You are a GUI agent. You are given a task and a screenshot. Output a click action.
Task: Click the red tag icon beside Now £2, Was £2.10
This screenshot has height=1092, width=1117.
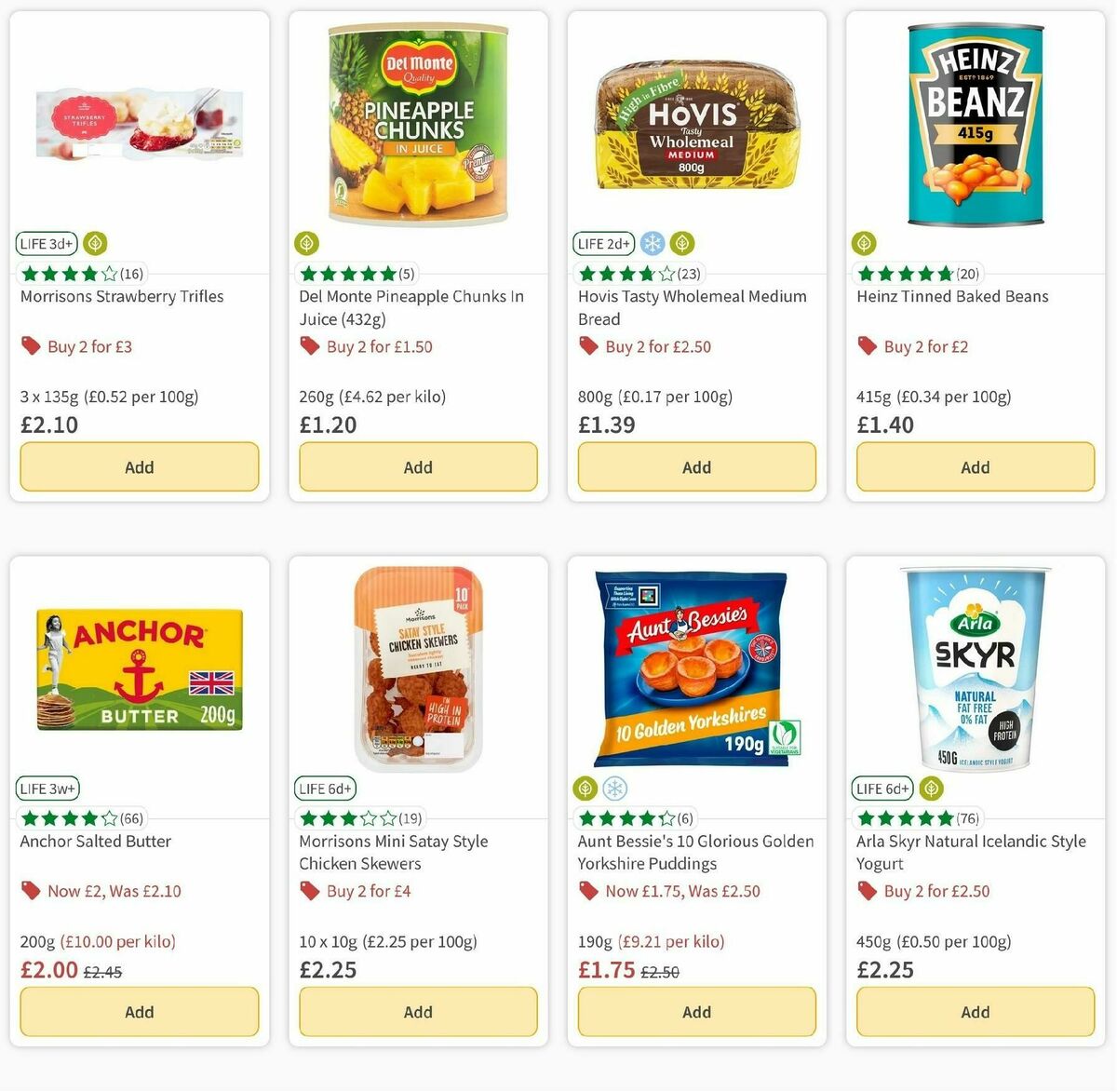29,890
